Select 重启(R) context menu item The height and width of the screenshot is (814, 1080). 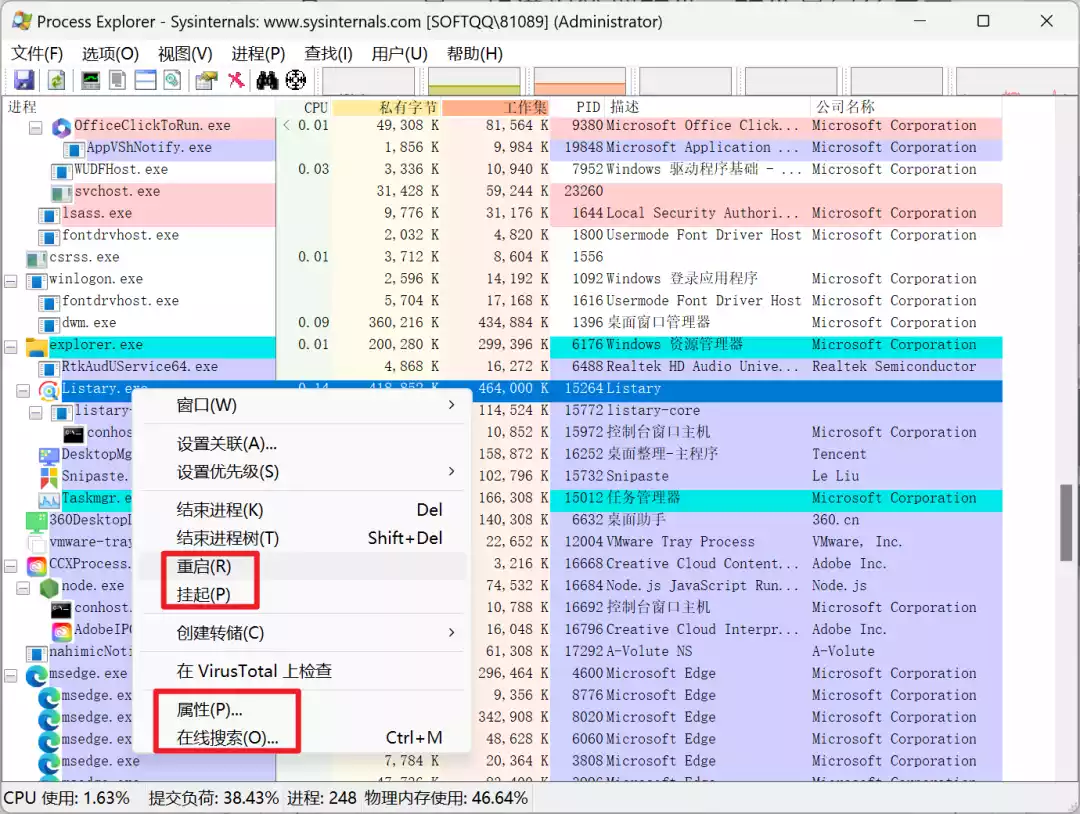tap(303, 566)
